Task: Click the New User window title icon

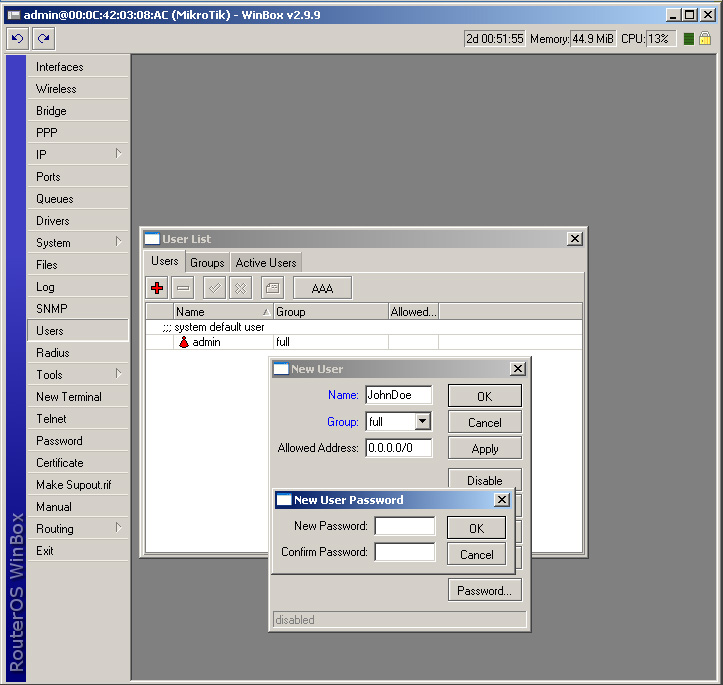Action: pyautogui.click(x=281, y=369)
